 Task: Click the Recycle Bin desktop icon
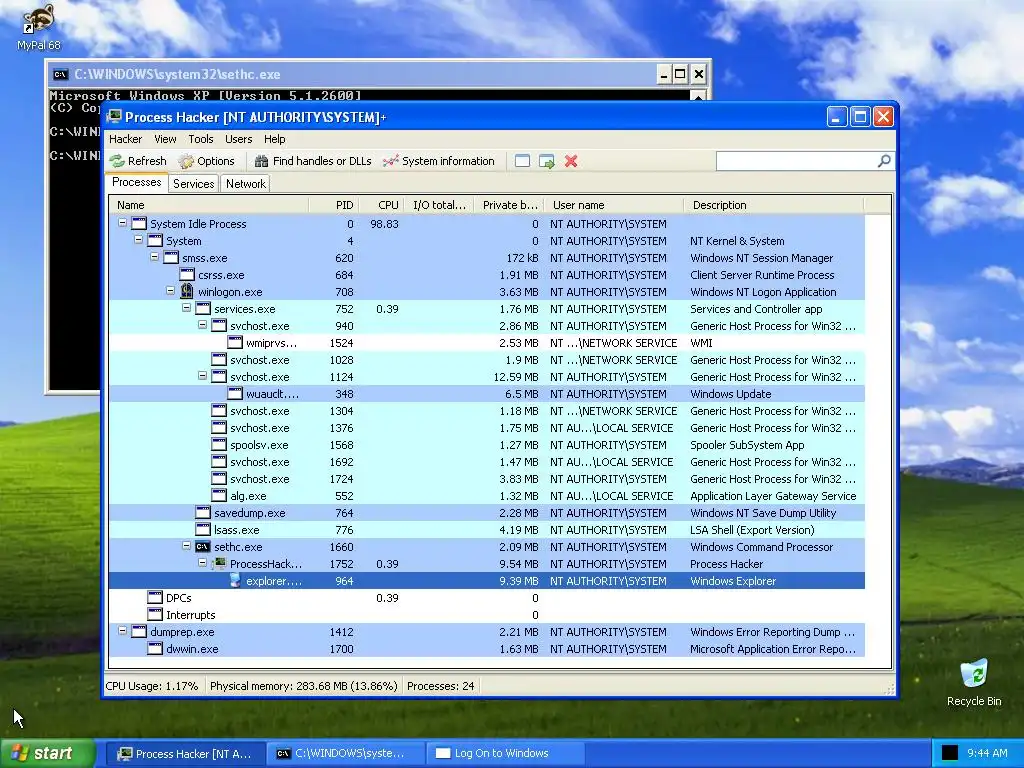tap(974, 683)
